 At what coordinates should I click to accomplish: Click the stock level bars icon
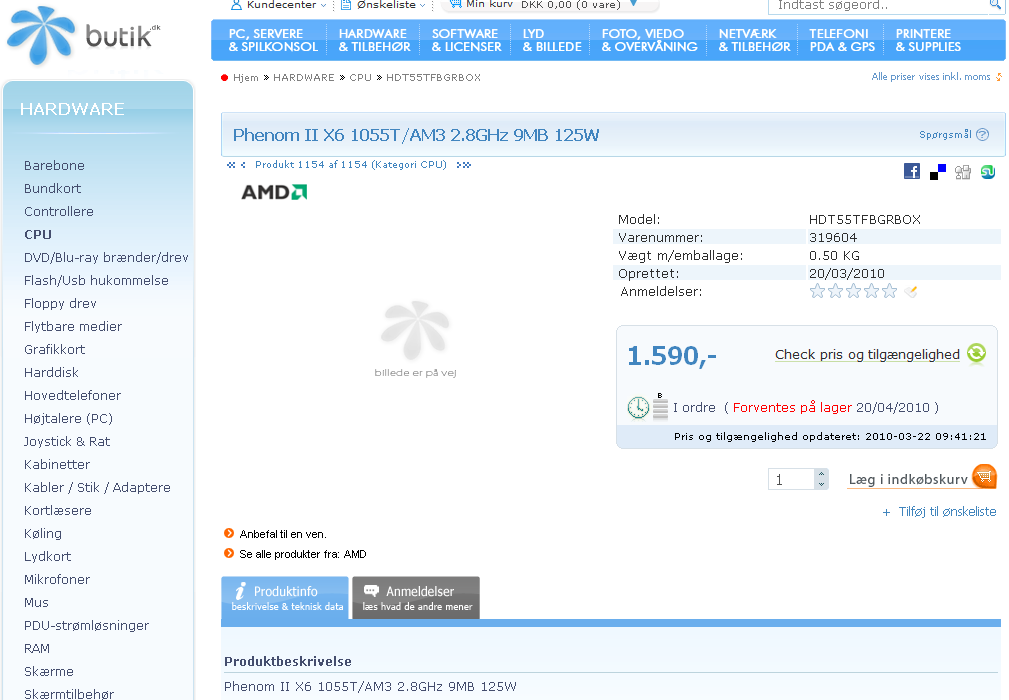(660, 407)
